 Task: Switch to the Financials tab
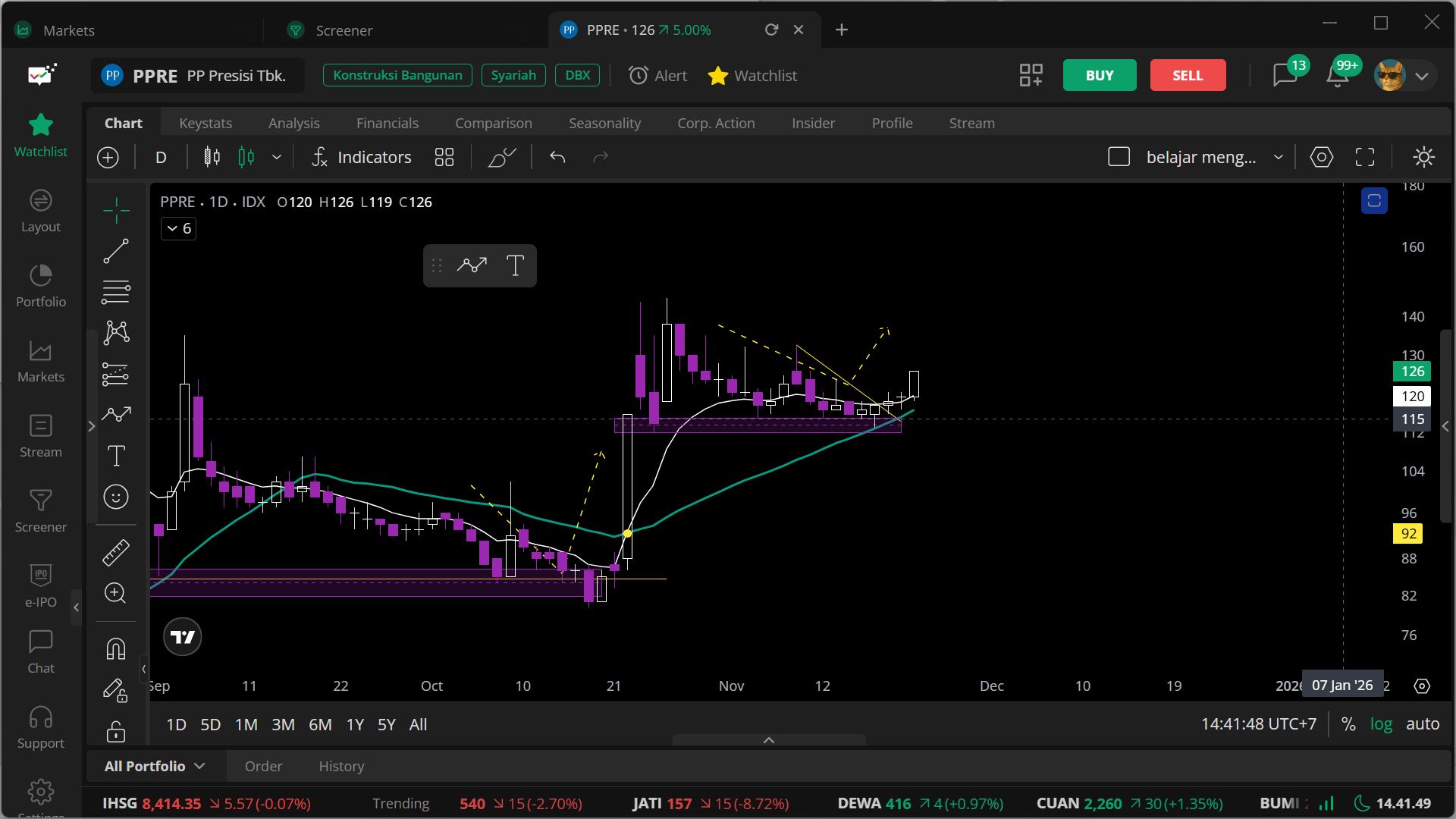[387, 123]
